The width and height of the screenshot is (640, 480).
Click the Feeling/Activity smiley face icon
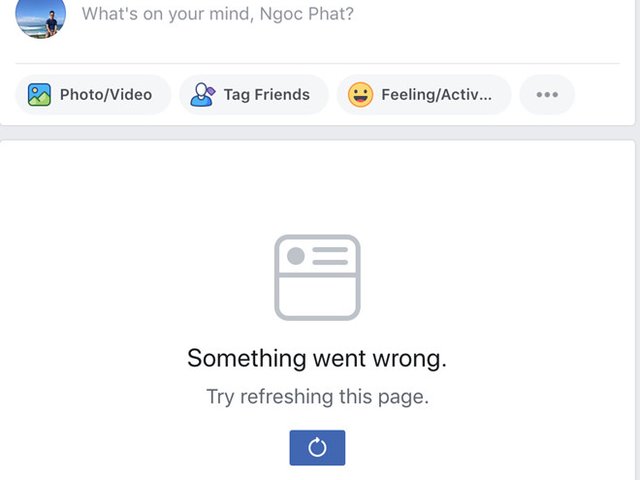pyautogui.click(x=360, y=95)
